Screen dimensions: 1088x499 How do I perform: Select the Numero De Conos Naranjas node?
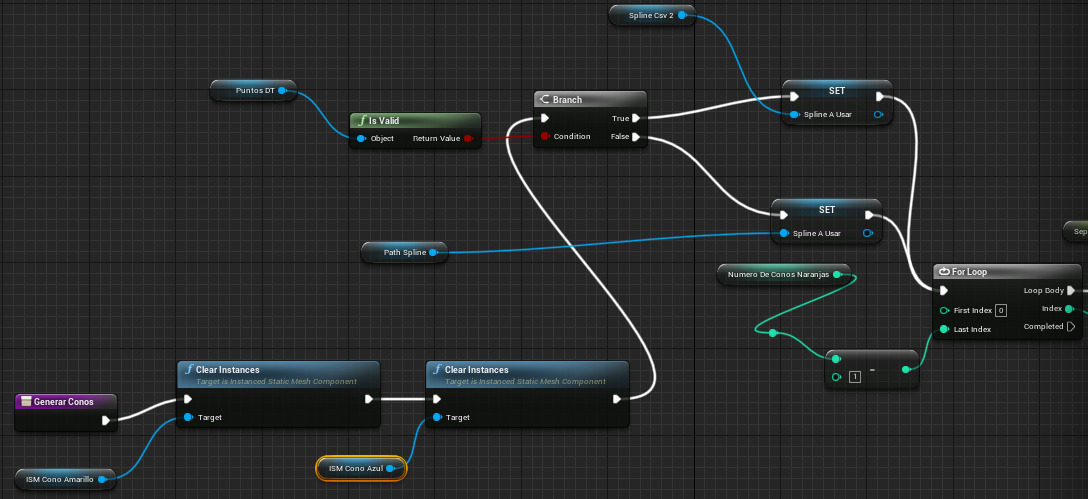(777, 273)
